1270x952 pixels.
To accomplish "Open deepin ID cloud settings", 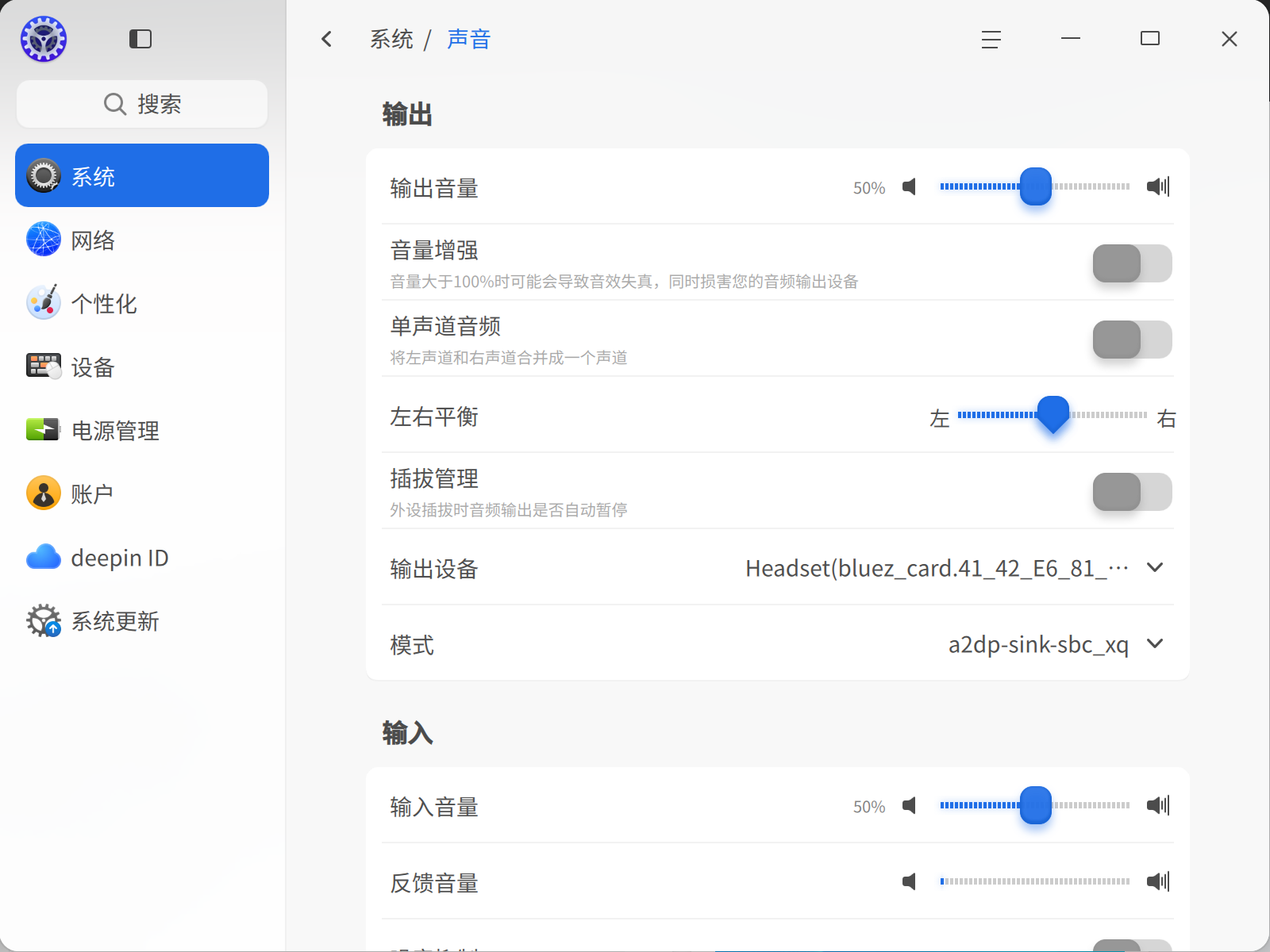I will click(142, 557).
